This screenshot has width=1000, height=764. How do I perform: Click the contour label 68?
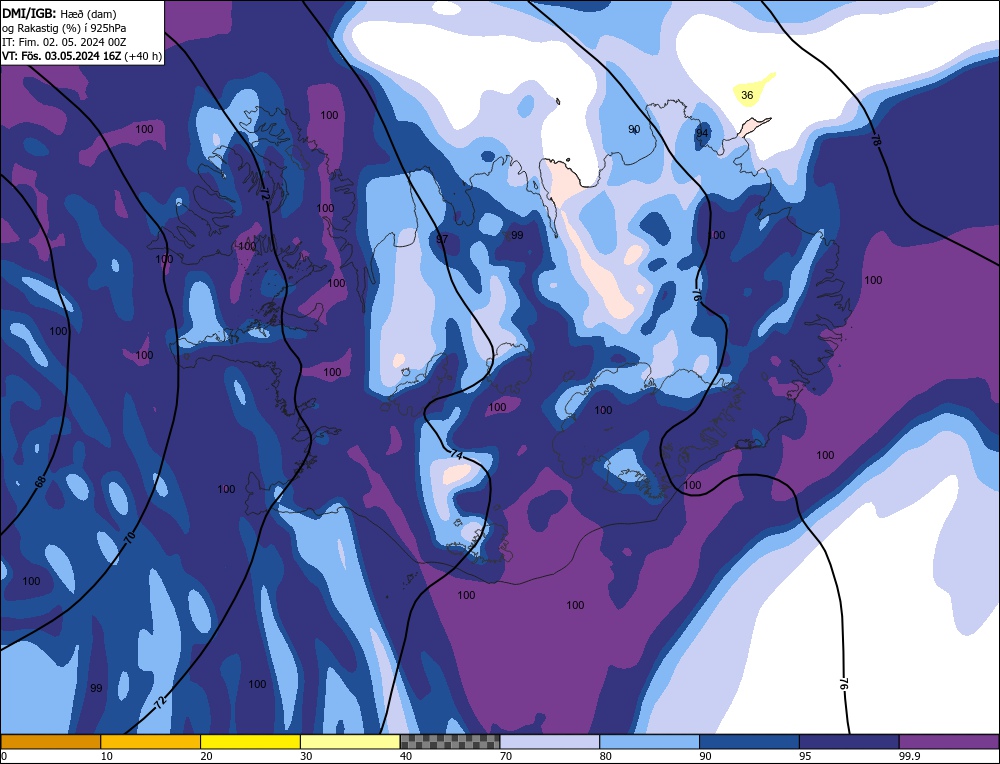click(40, 481)
